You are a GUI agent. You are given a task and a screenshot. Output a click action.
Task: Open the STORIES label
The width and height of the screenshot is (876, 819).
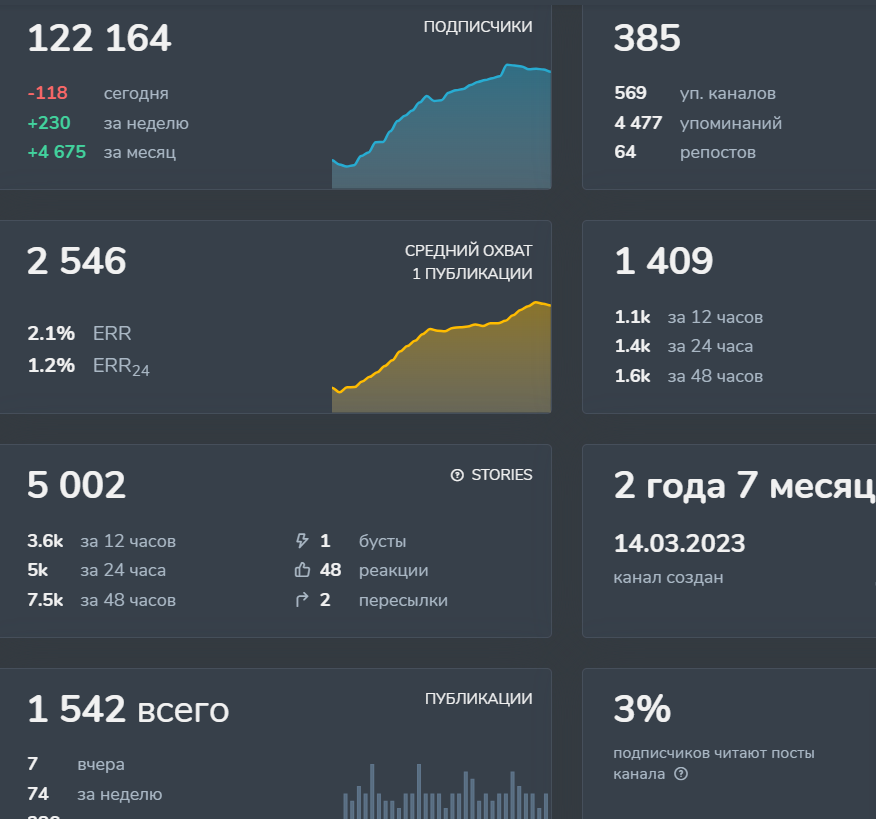coord(502,475)
